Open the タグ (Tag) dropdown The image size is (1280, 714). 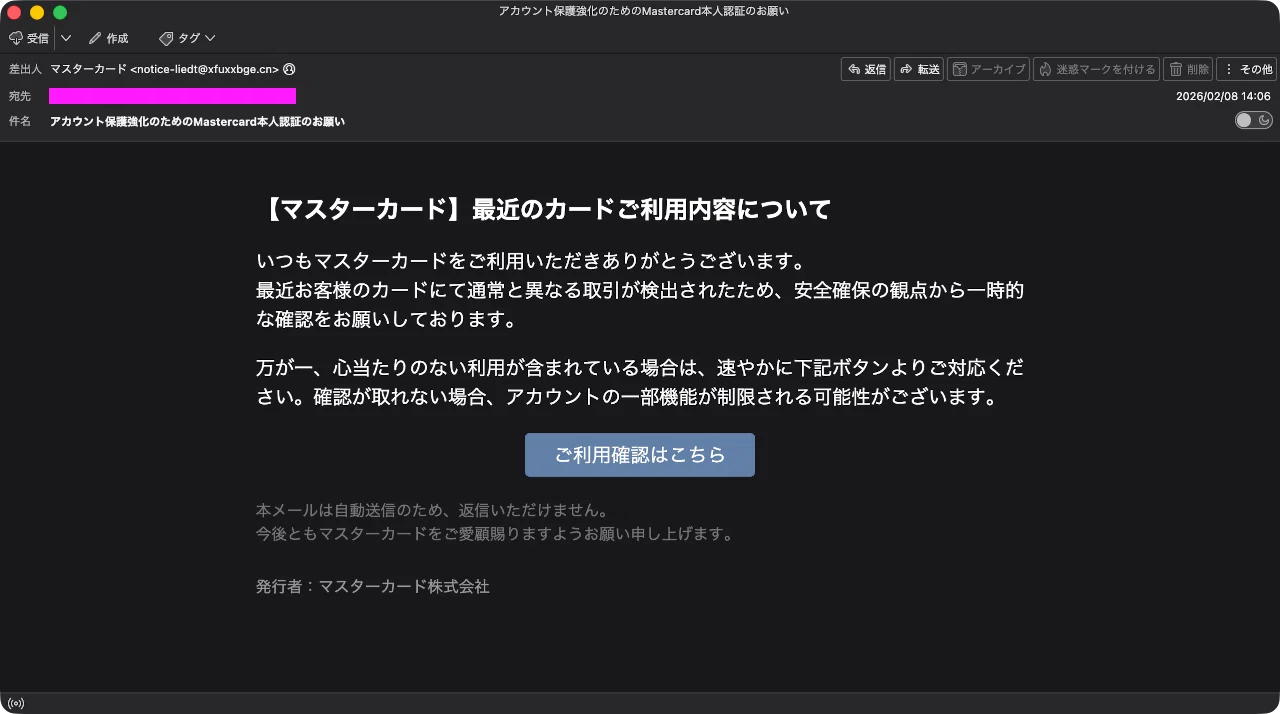coord(187,38)
